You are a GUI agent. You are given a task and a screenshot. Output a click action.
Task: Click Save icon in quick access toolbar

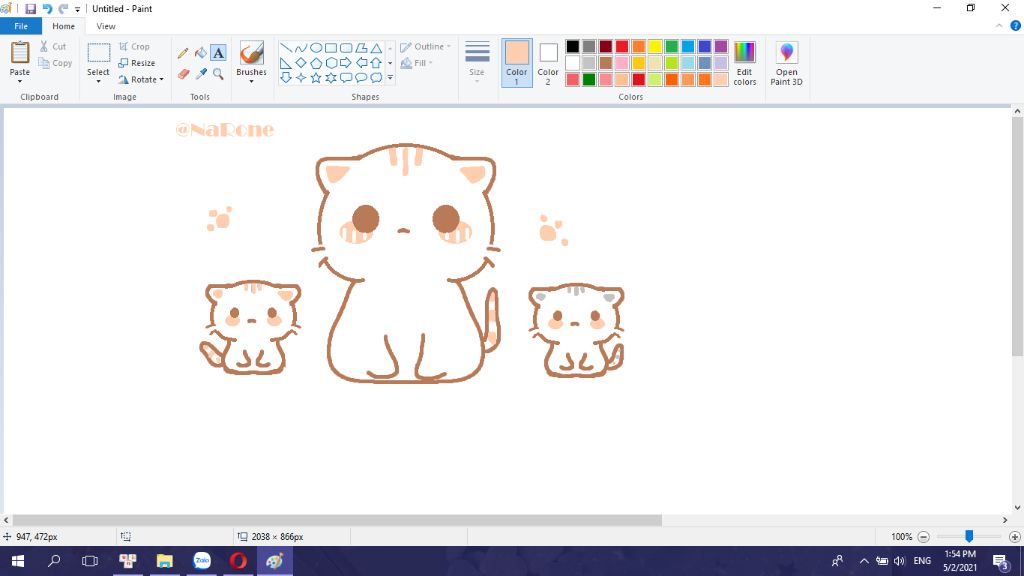pyautogui.click(x=30, y=8)
